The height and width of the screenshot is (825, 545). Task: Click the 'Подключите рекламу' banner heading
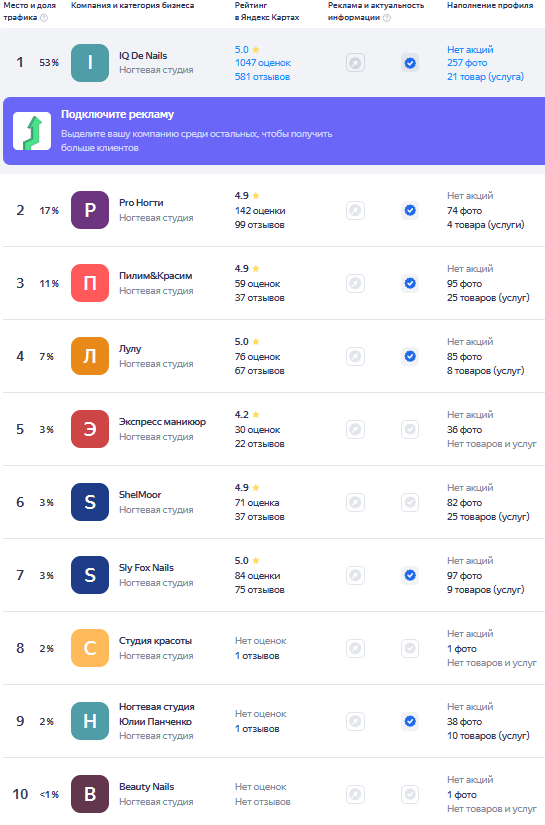coord(117,114)
